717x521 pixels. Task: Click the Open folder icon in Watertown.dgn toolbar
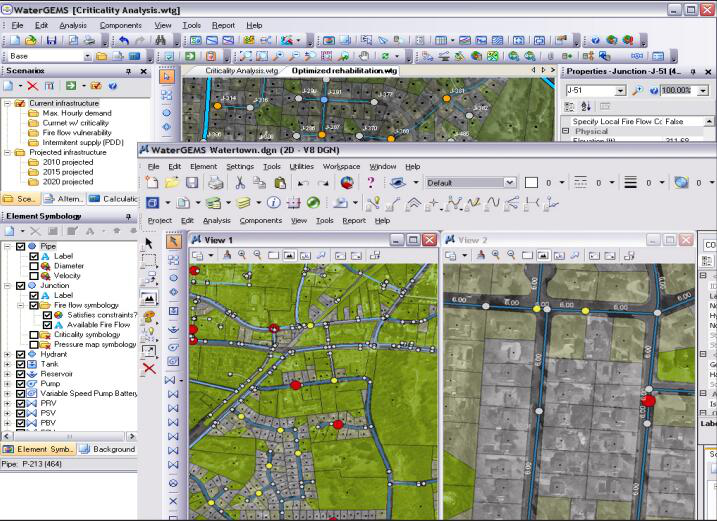(172, 183)
